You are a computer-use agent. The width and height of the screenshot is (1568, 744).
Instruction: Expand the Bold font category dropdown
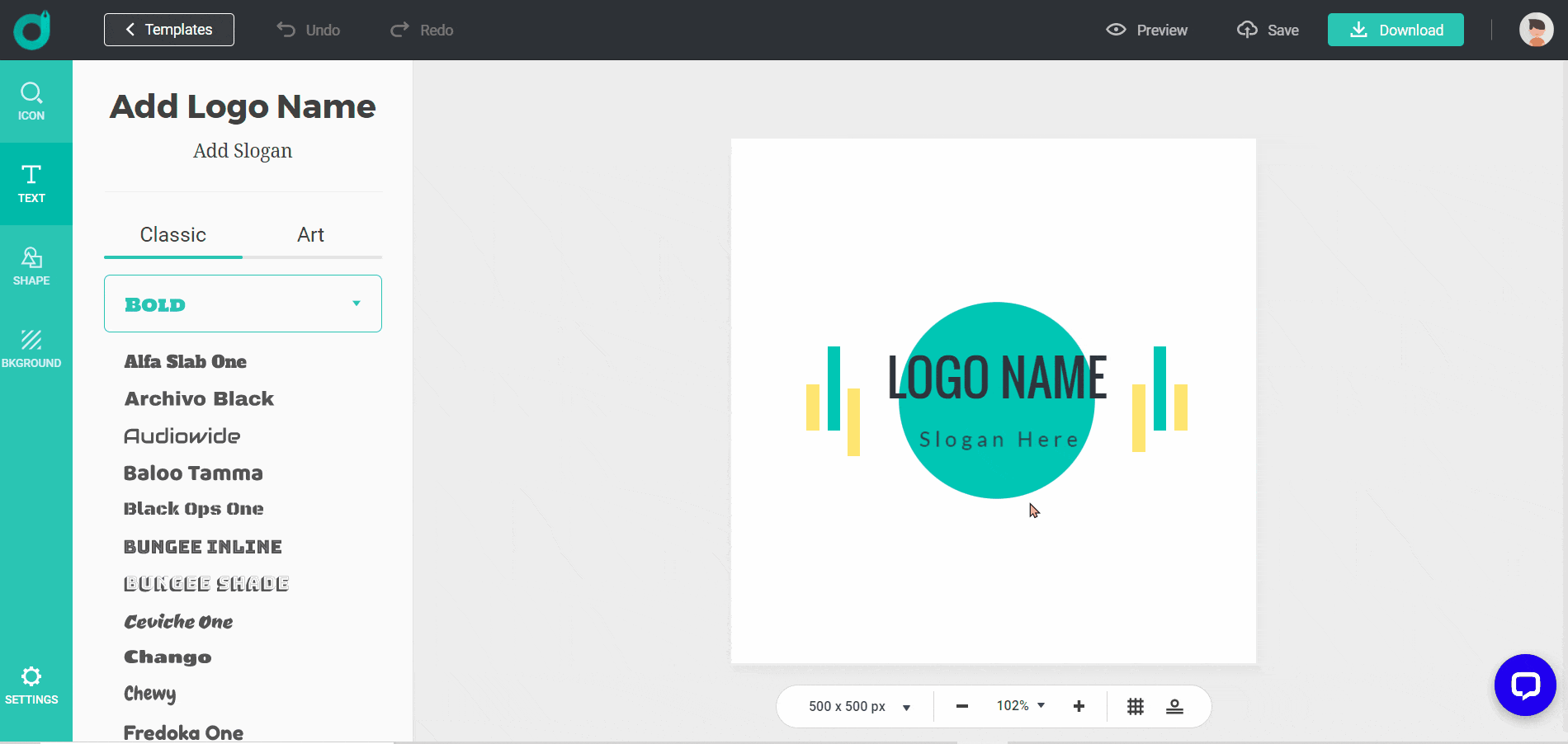(x=243, y=304)
